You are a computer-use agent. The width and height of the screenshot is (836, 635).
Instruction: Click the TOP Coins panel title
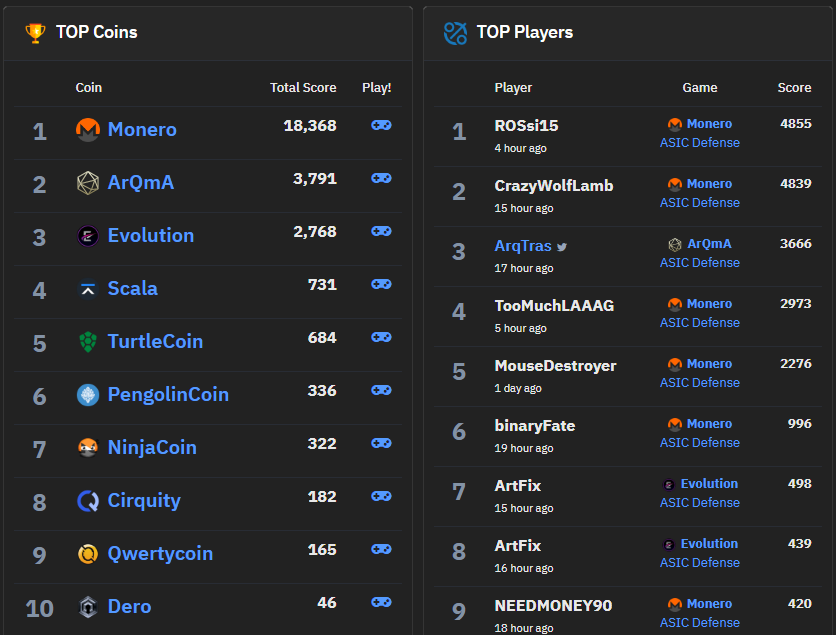(97, 33)
